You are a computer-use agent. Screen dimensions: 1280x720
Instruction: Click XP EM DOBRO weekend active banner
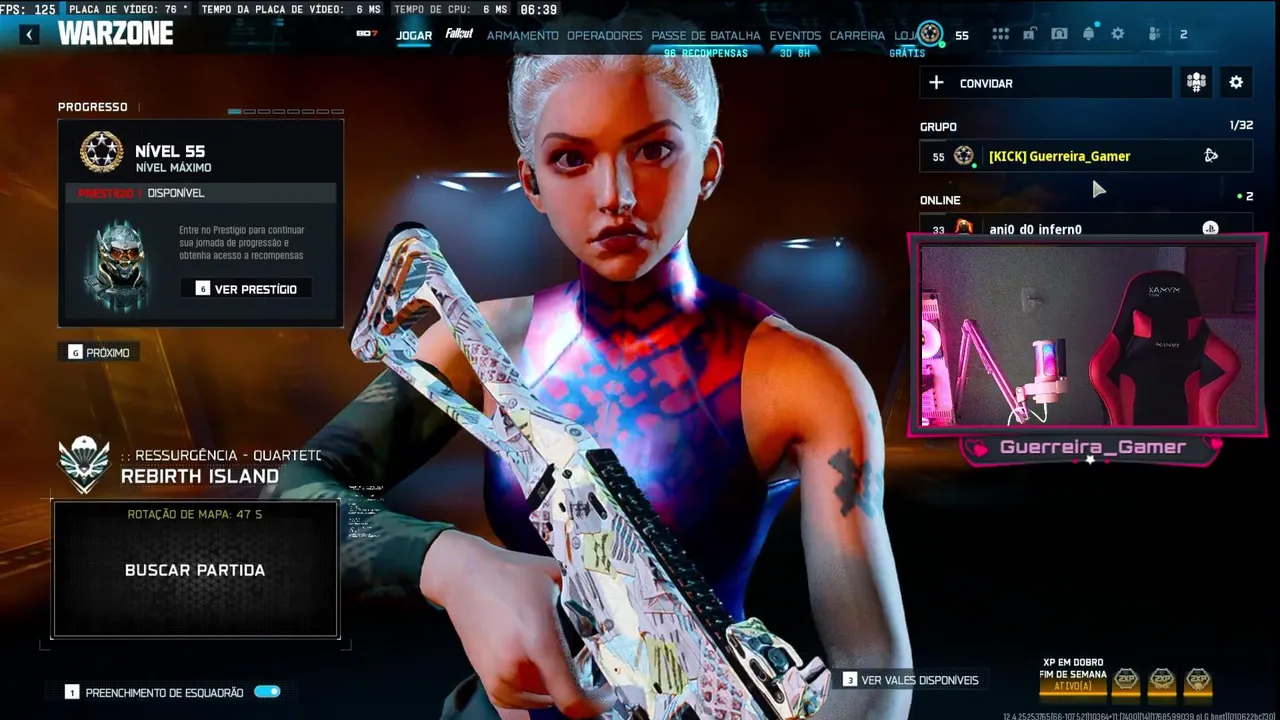(x=1073, y=675)
